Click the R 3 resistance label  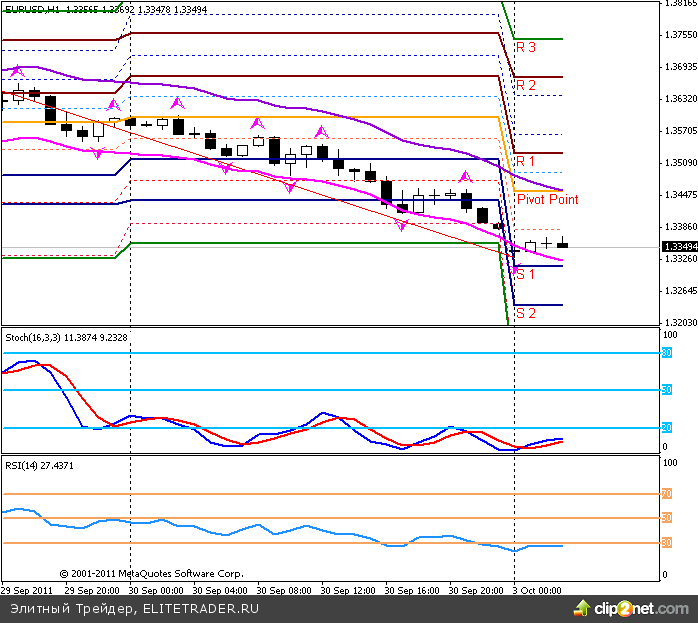pos(525,47)
